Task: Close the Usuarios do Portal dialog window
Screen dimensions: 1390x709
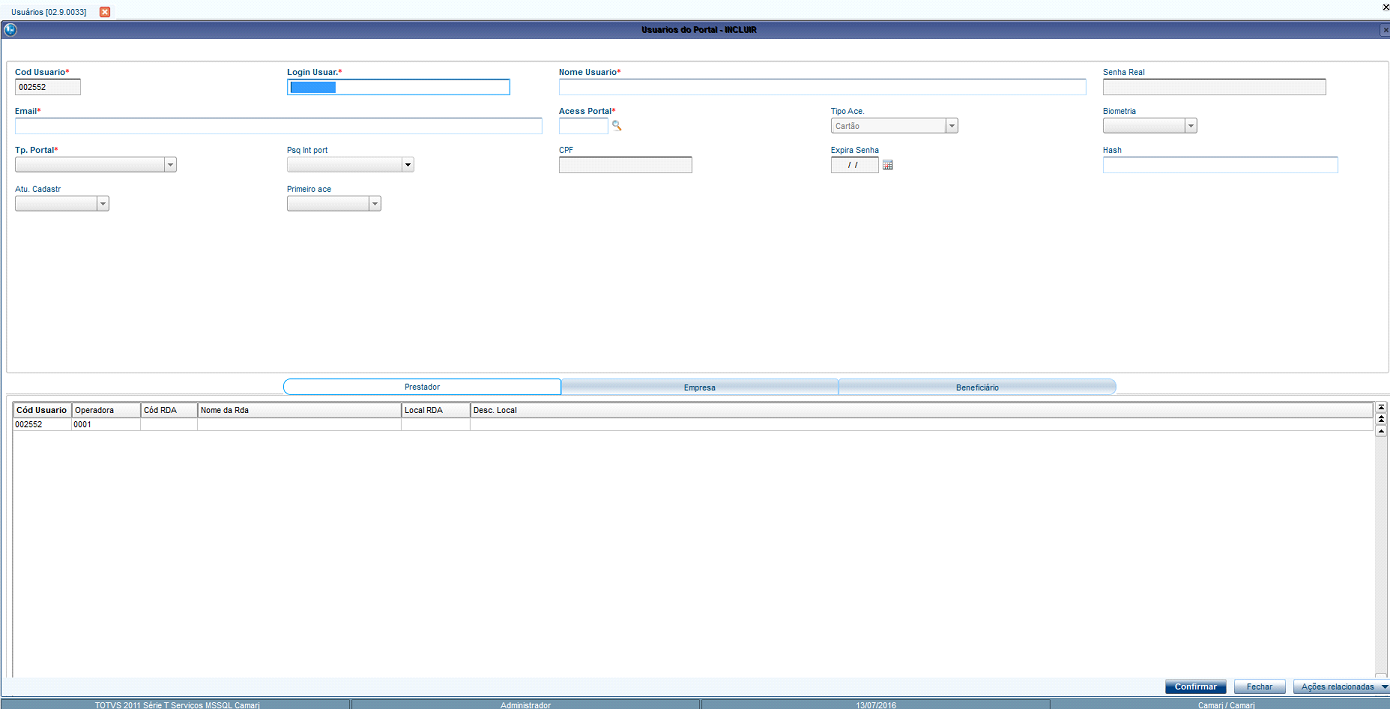Action: click(1384, 30)
